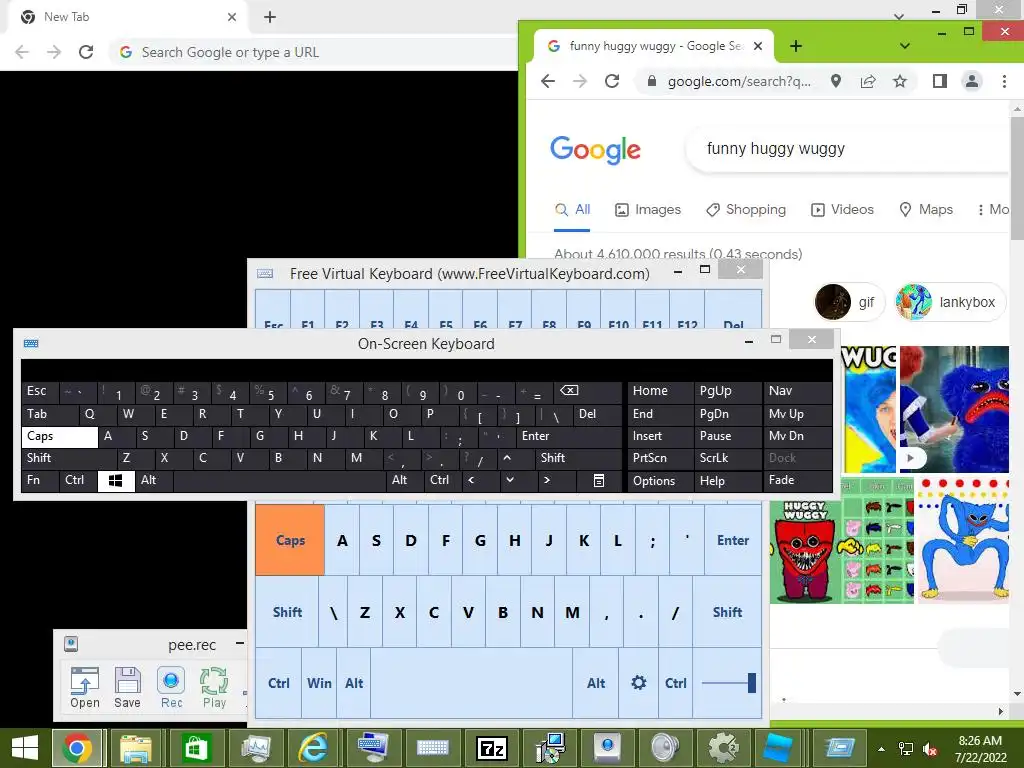The width and height of the screenshot is (1024, 768).
Task: Toggle left Ctrl on the On-Screen Keyboard
Action: (78, 480)
